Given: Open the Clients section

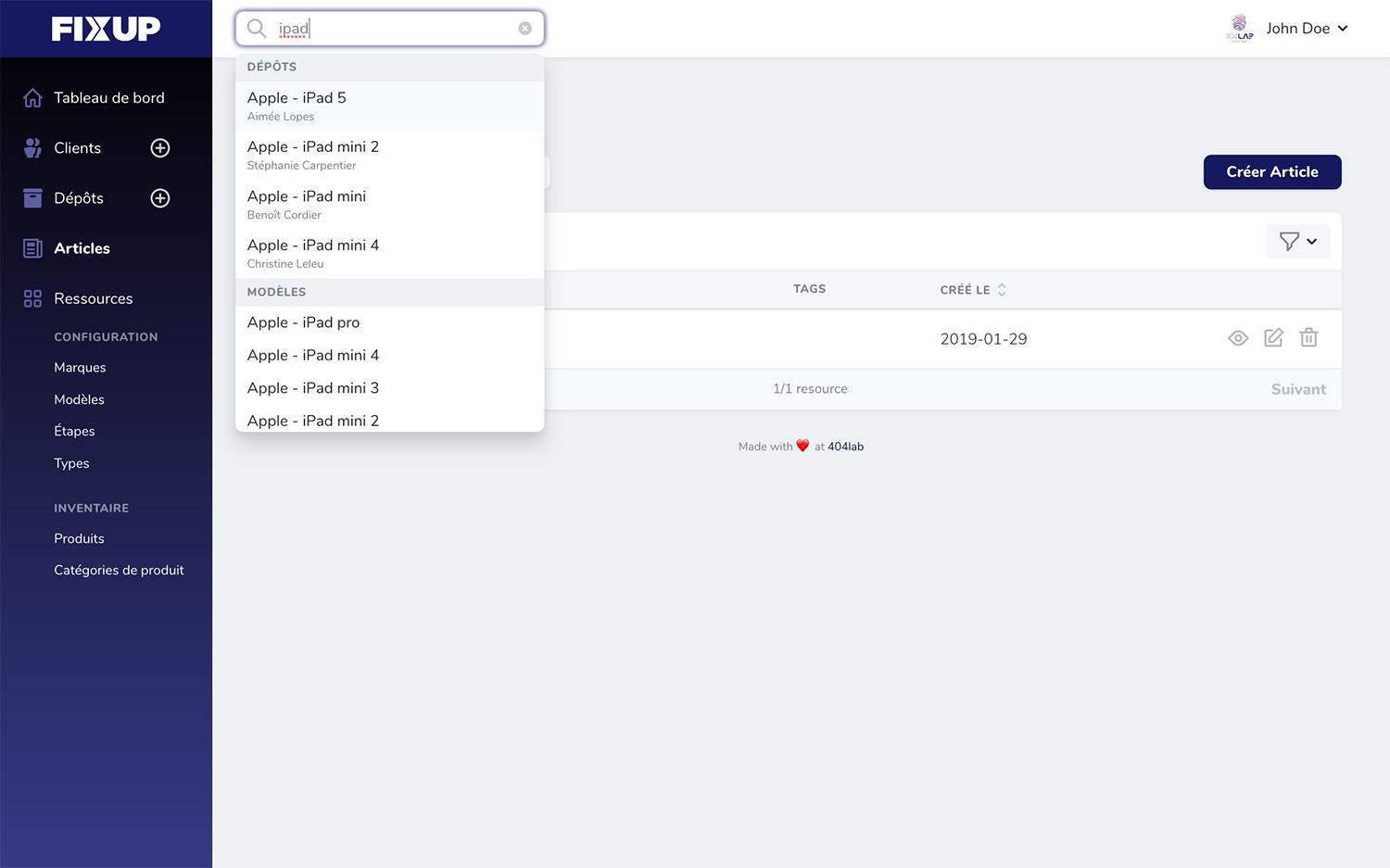Looking at the screenshot, I should pyautogui.click(x=78, y=148).
